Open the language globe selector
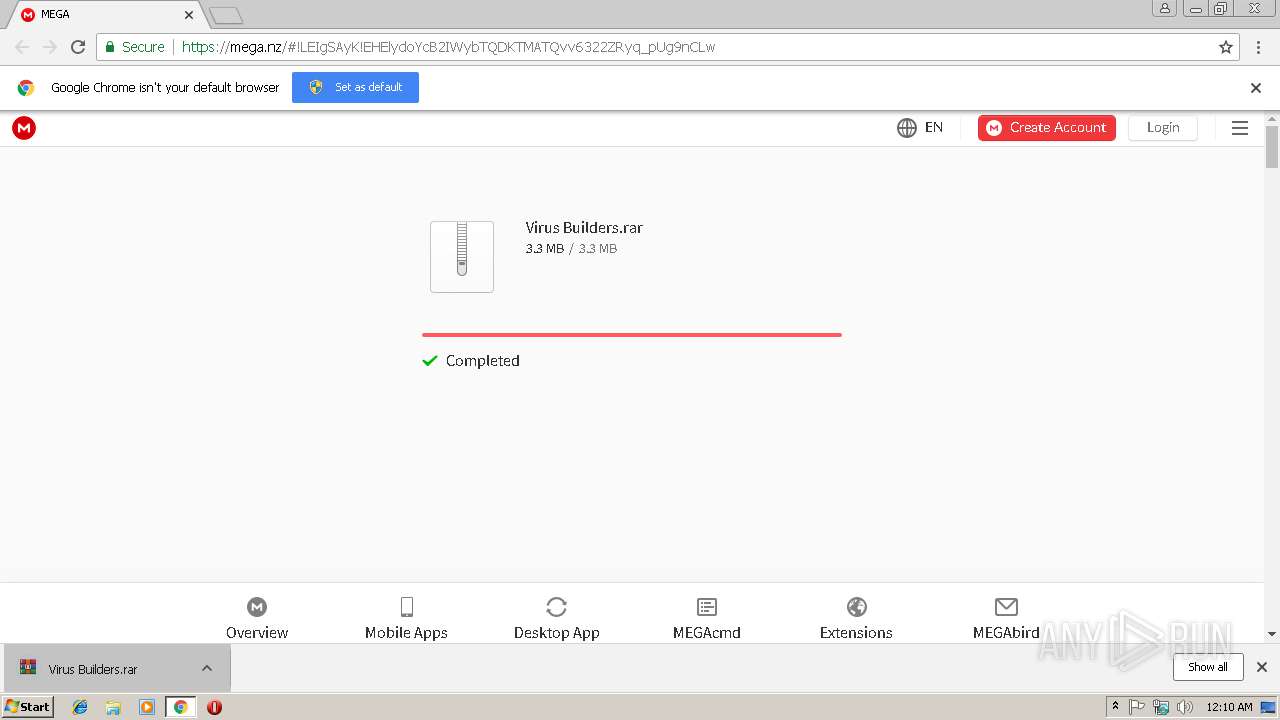 pyautogui.click(x=907, y=128)
